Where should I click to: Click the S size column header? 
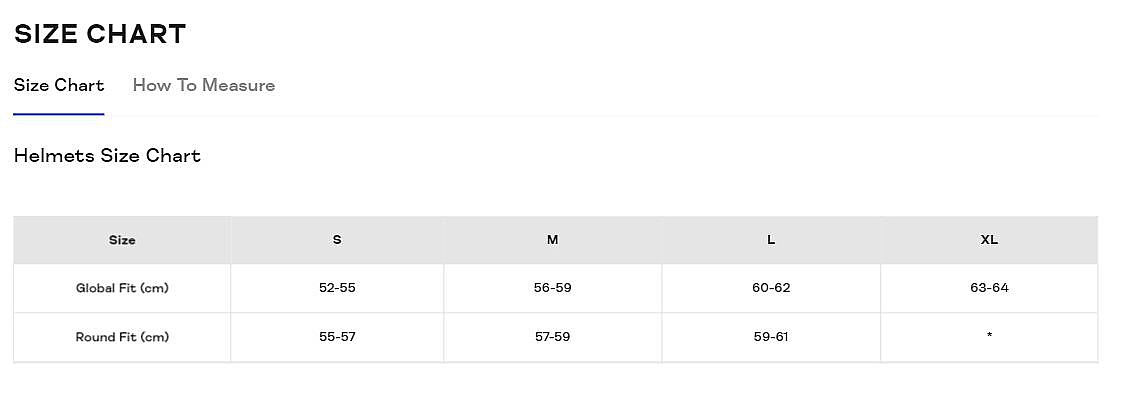337,240
